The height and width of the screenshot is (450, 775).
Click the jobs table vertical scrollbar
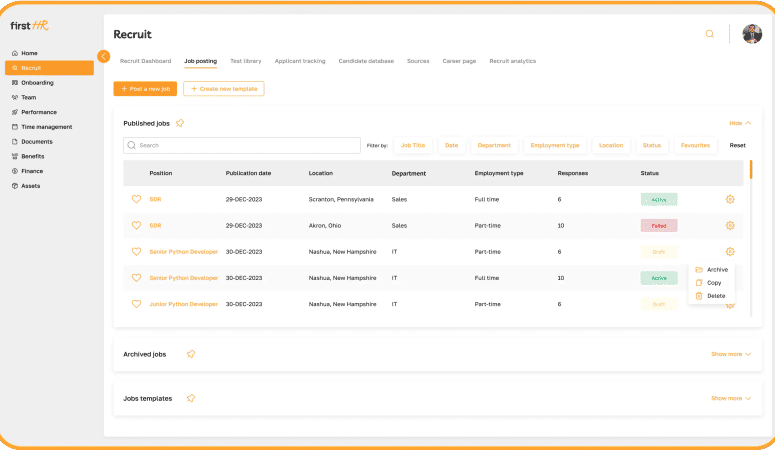click(x=751, y=170)
